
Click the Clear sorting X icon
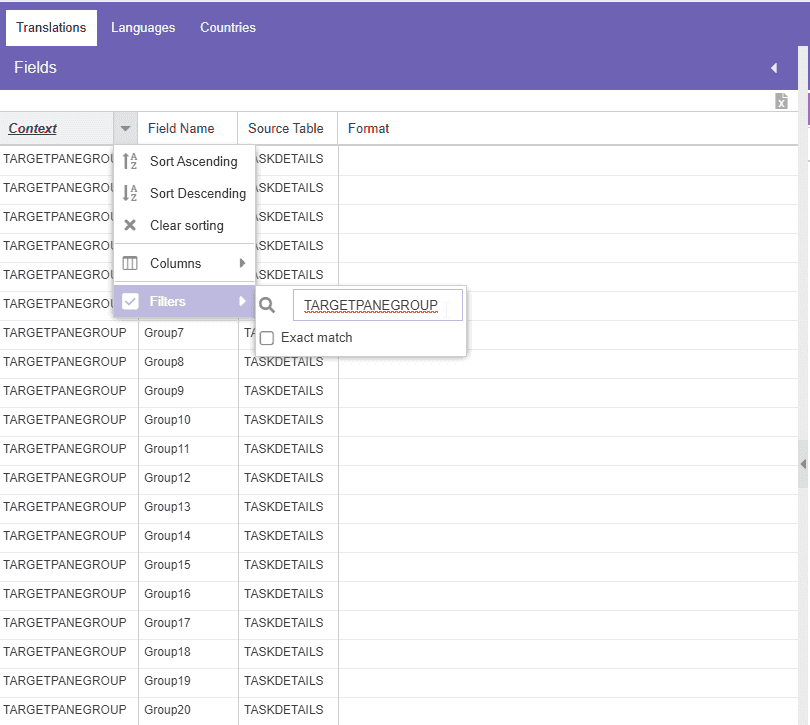130,225
